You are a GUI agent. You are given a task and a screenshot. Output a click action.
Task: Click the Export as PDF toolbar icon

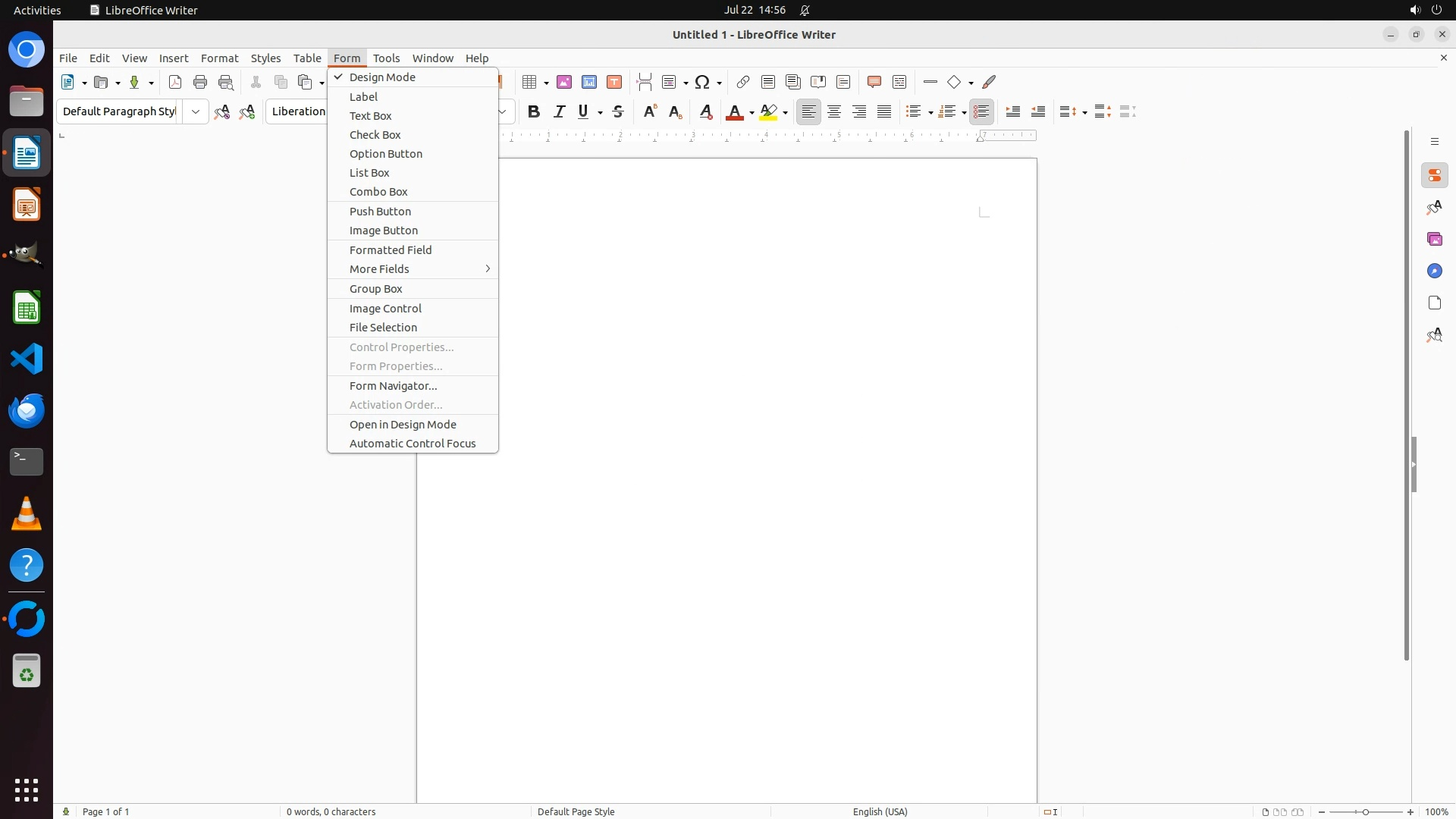pos(175,82)
